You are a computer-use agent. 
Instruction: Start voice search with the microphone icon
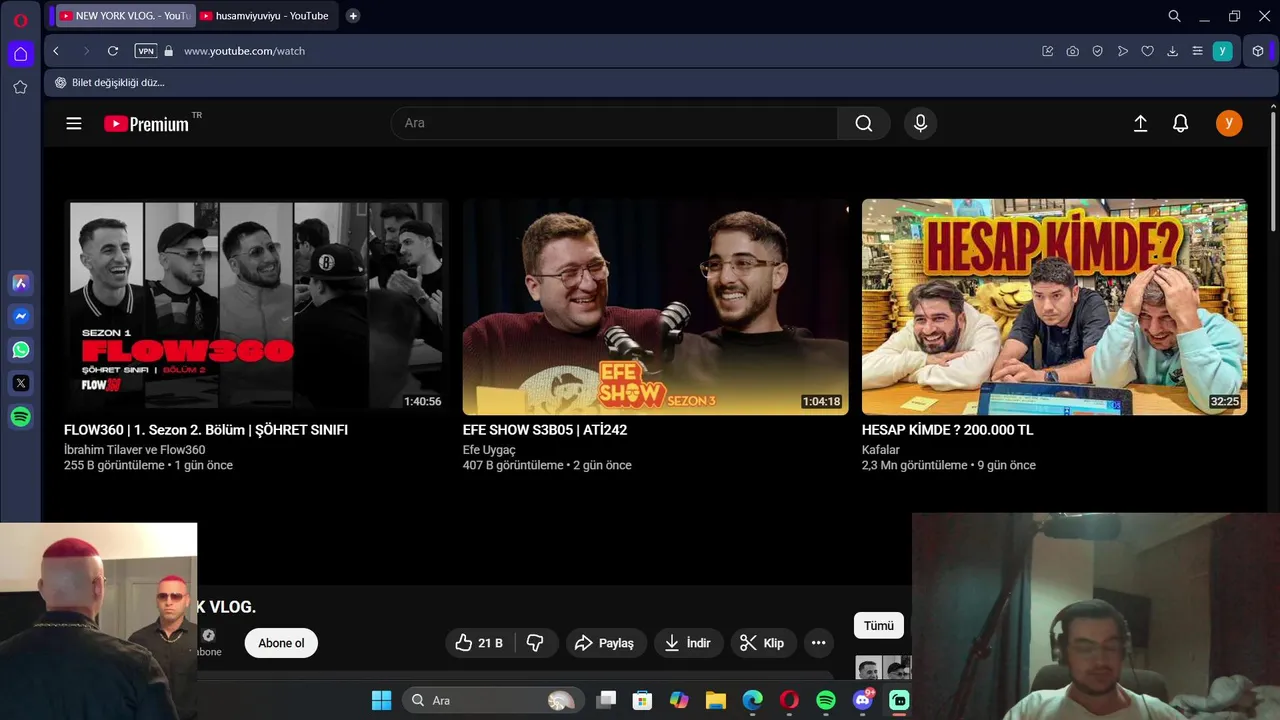[x=920, y=123]
